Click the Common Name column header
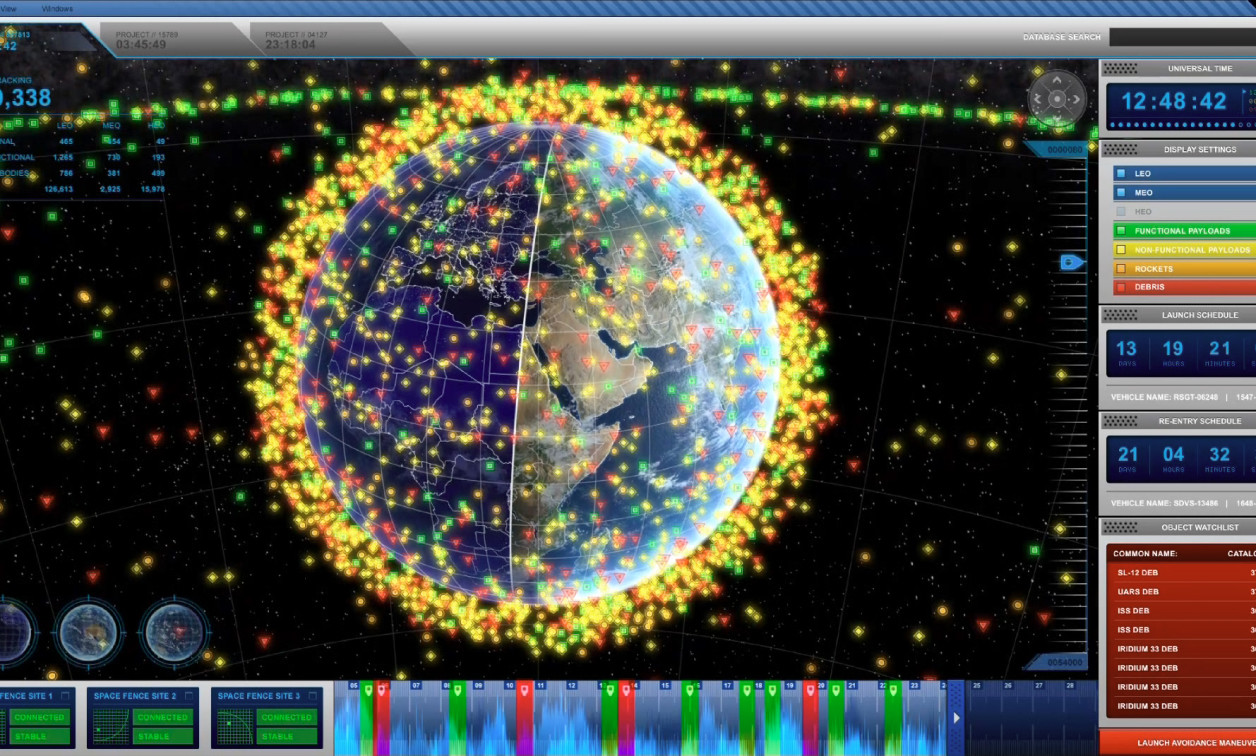Screen dimensions: 1256x756 (1146, 553)
